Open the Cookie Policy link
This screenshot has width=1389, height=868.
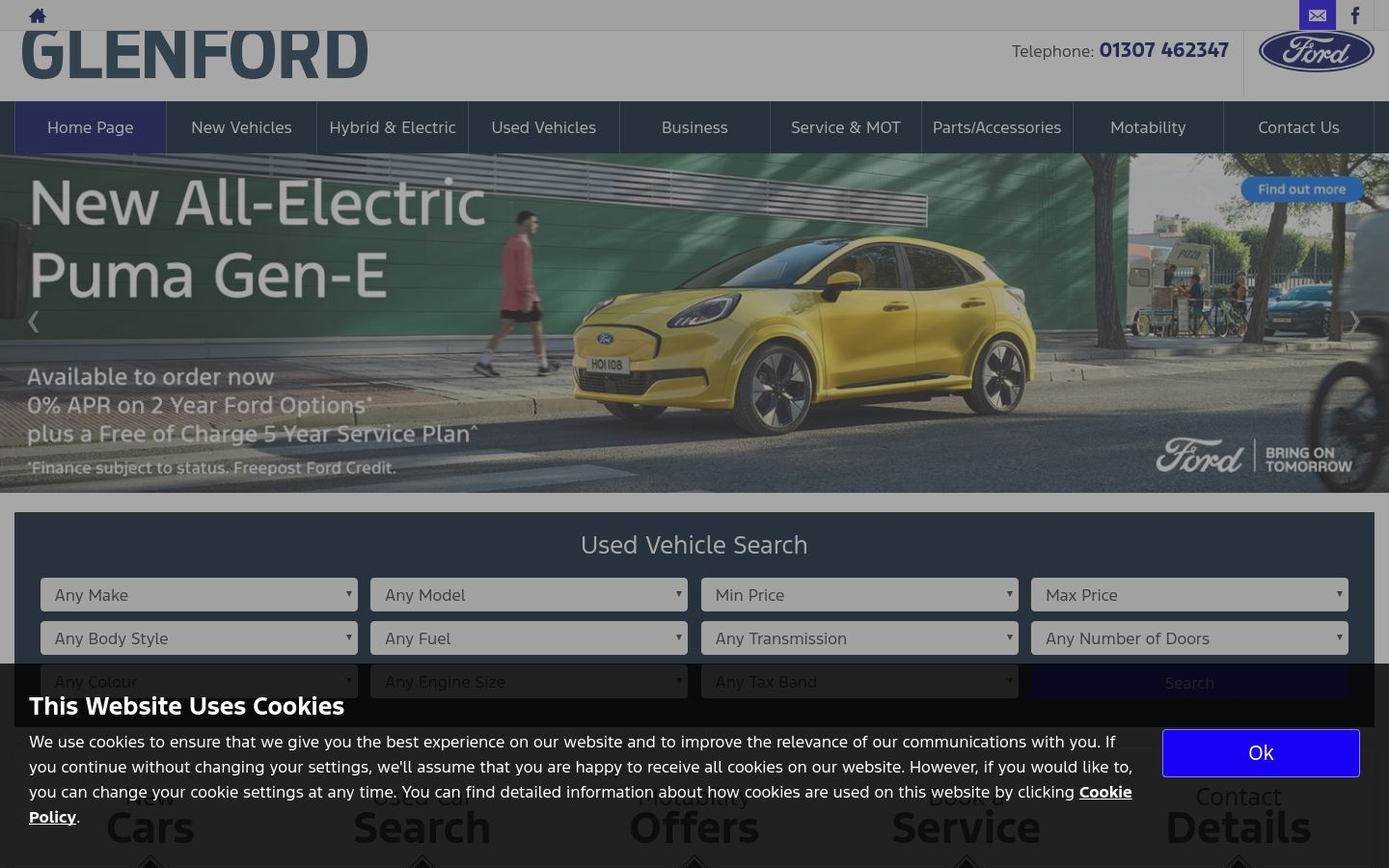click(1105, 792)
